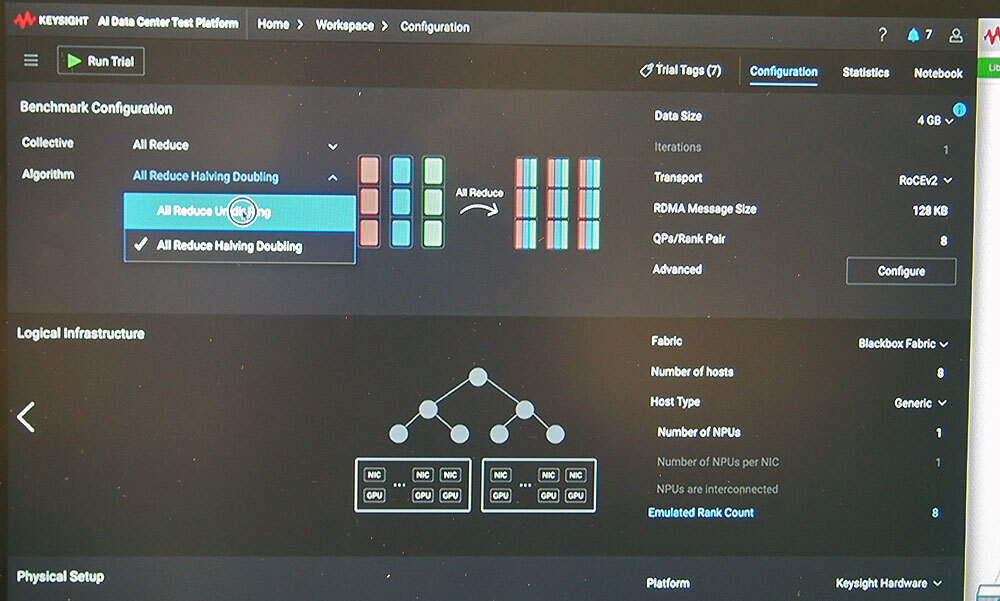
Task: Open the hamburger menu icon
Action: coord(31,61)
